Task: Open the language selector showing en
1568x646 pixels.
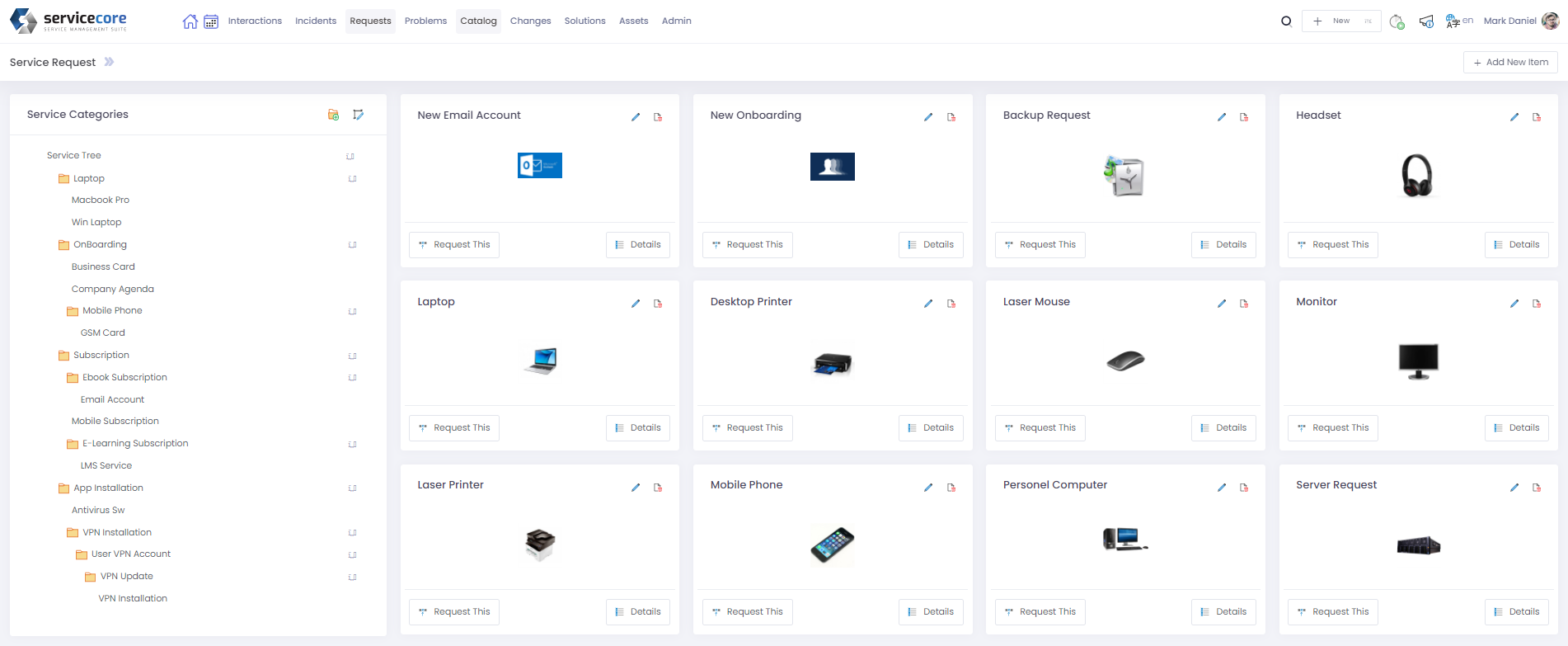Action: (x=1459, y=21)
